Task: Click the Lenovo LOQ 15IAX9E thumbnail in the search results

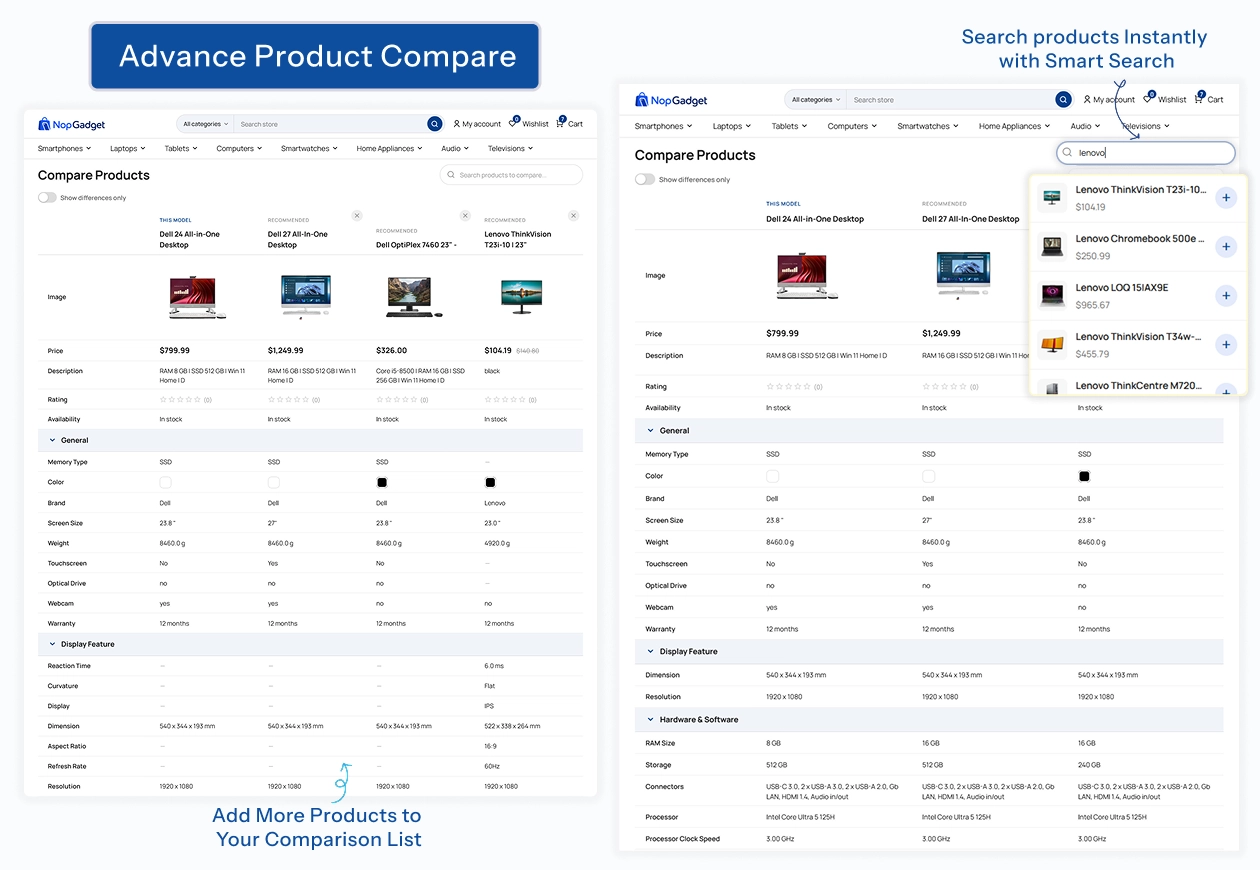Action: 1052,296
